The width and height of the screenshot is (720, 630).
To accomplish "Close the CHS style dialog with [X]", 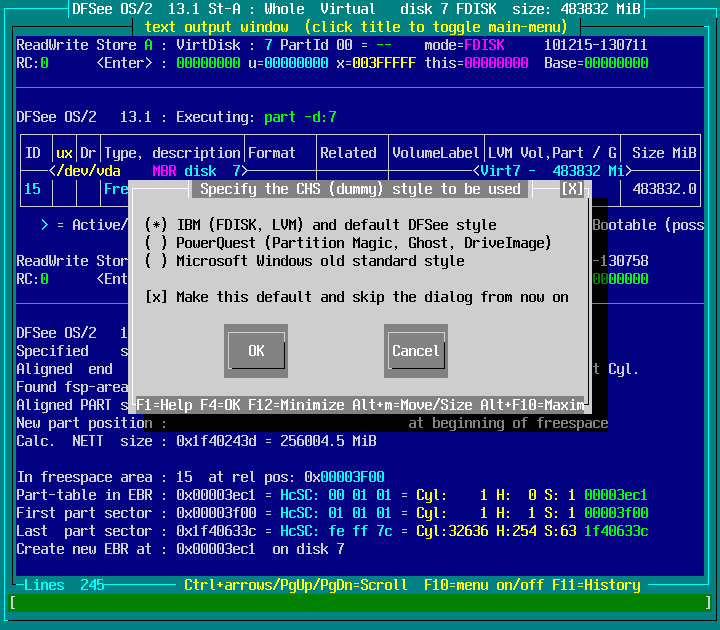I will (x=572, y=189).
